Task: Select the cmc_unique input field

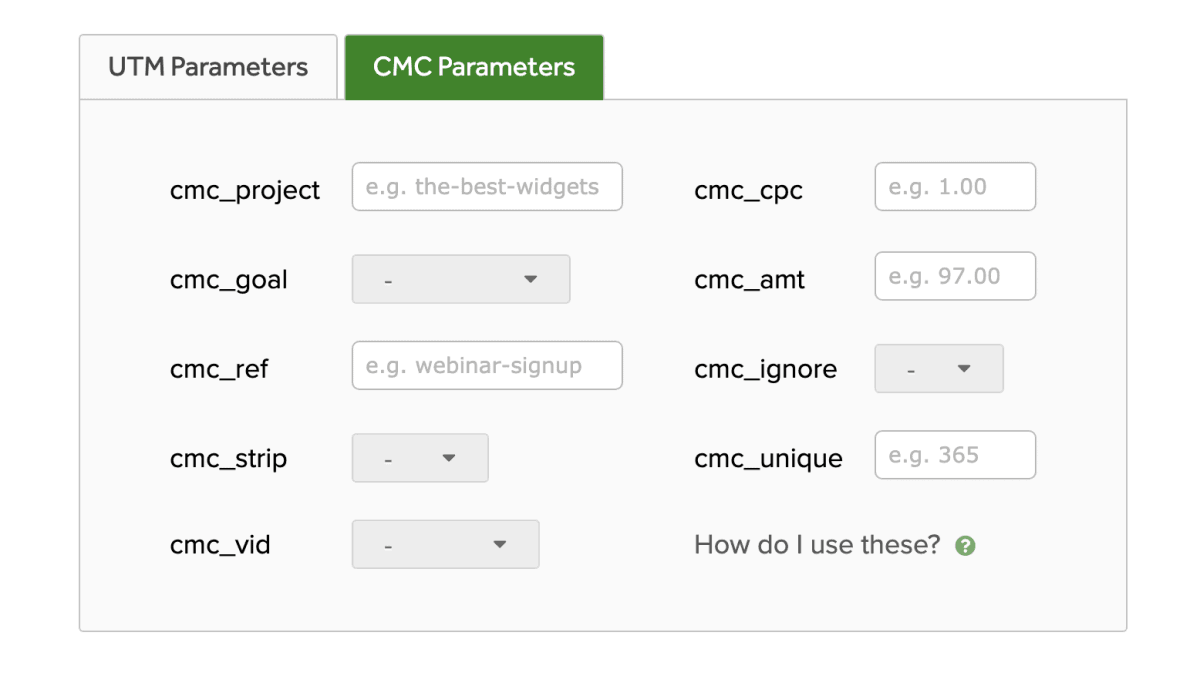Action: [955, 456]
